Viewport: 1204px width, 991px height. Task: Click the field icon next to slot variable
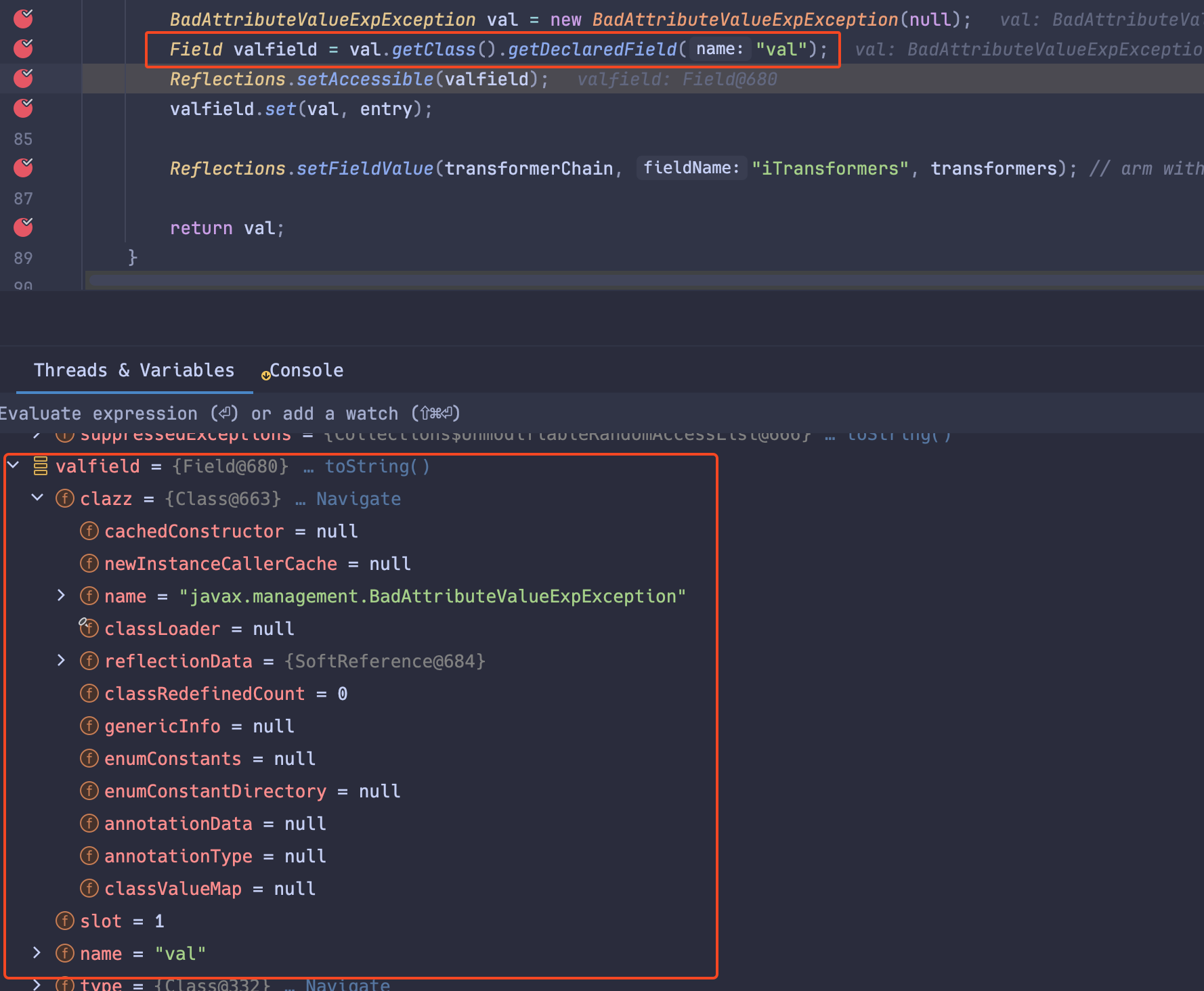point(64,921)
